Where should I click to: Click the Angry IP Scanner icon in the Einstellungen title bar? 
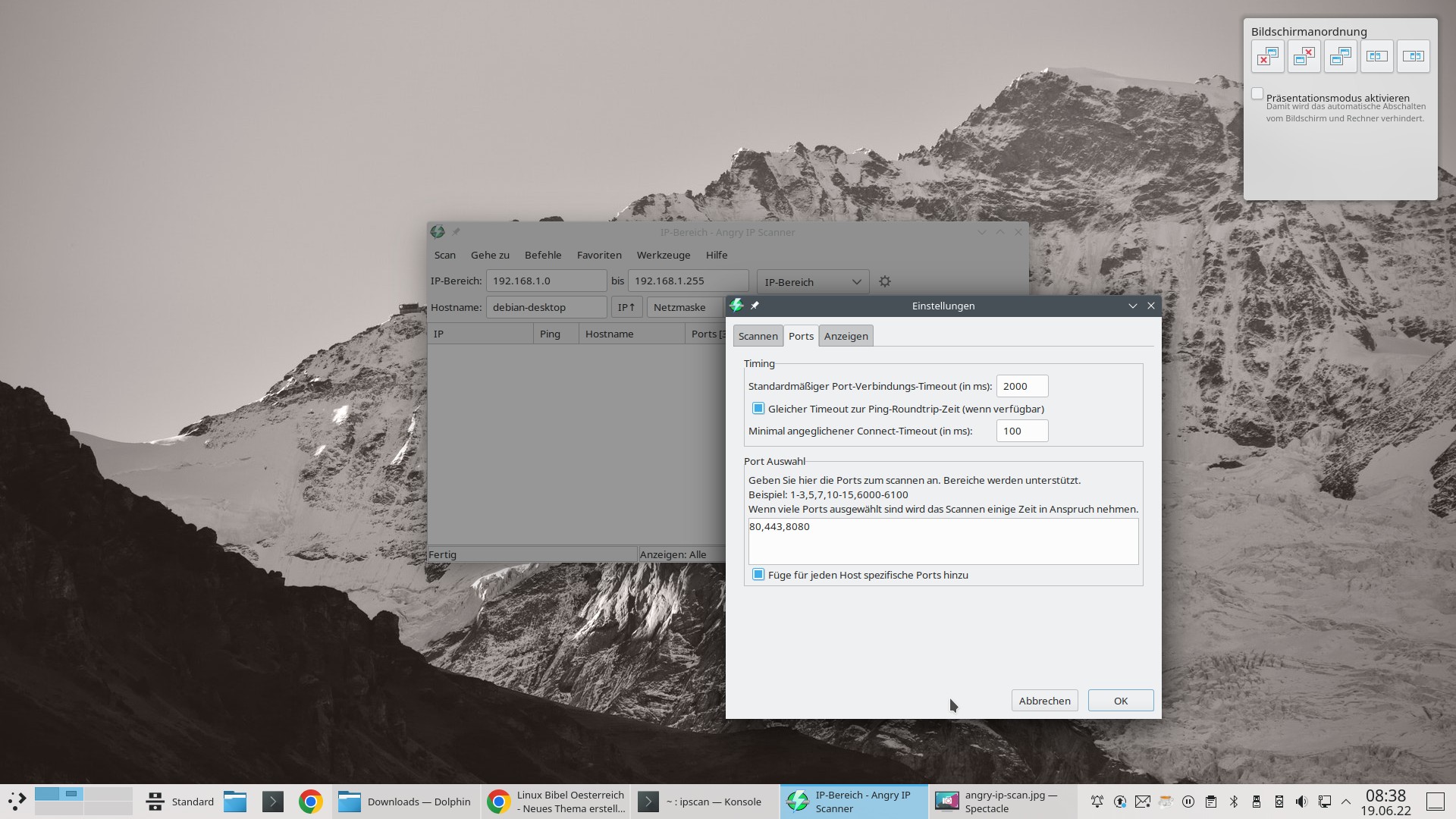pos(736,306)
